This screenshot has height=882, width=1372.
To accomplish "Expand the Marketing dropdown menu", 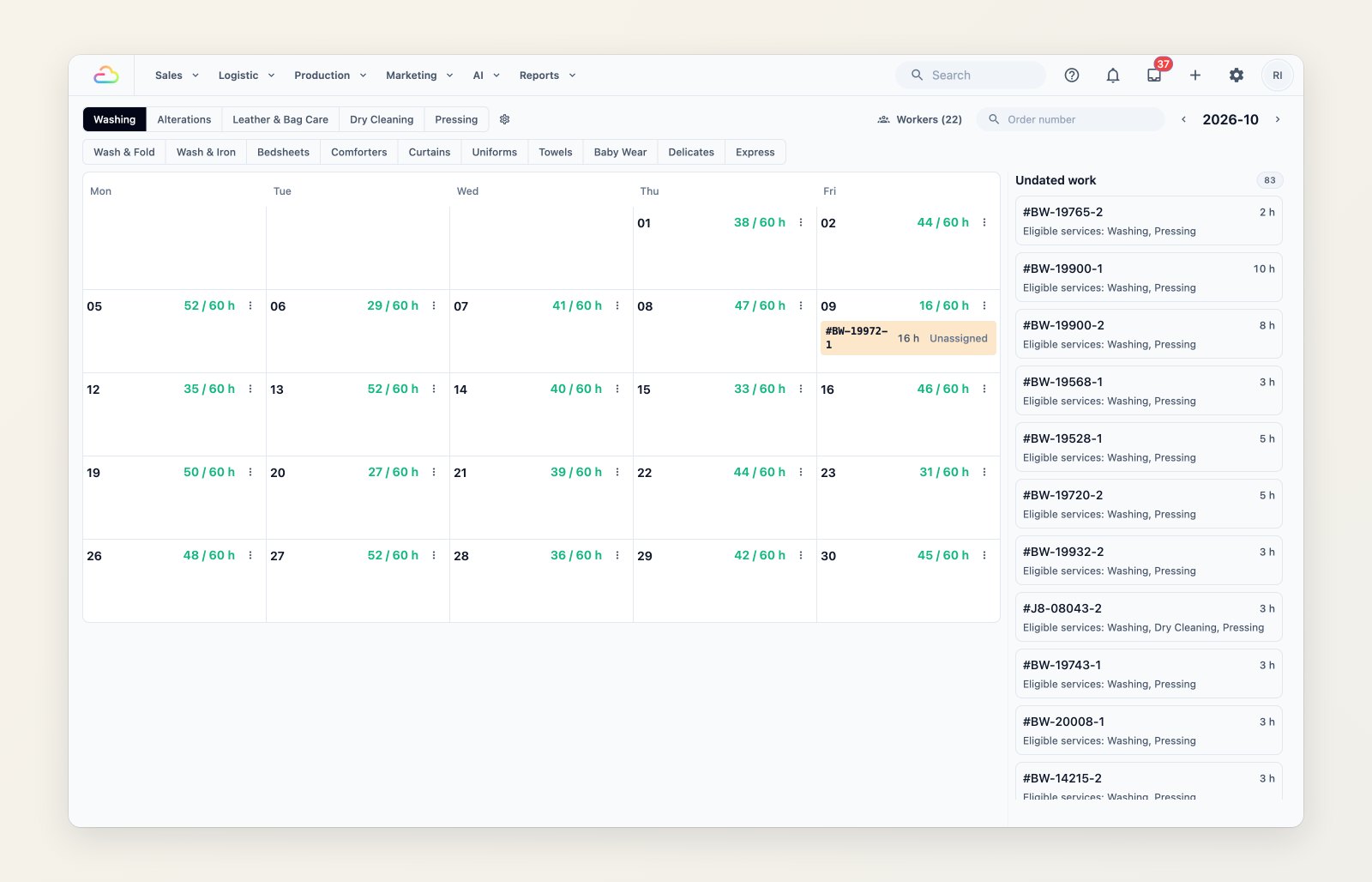I will [419, 76].
